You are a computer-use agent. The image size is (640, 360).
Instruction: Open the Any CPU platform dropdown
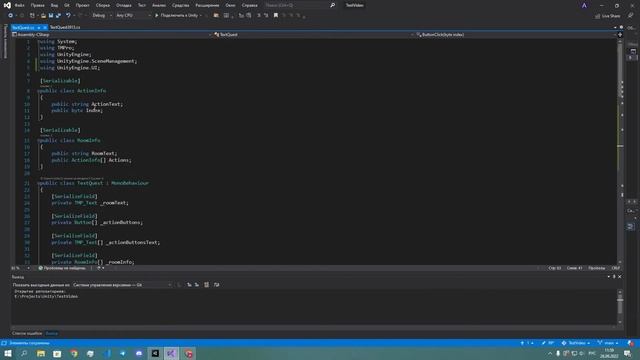click(133, 16)
